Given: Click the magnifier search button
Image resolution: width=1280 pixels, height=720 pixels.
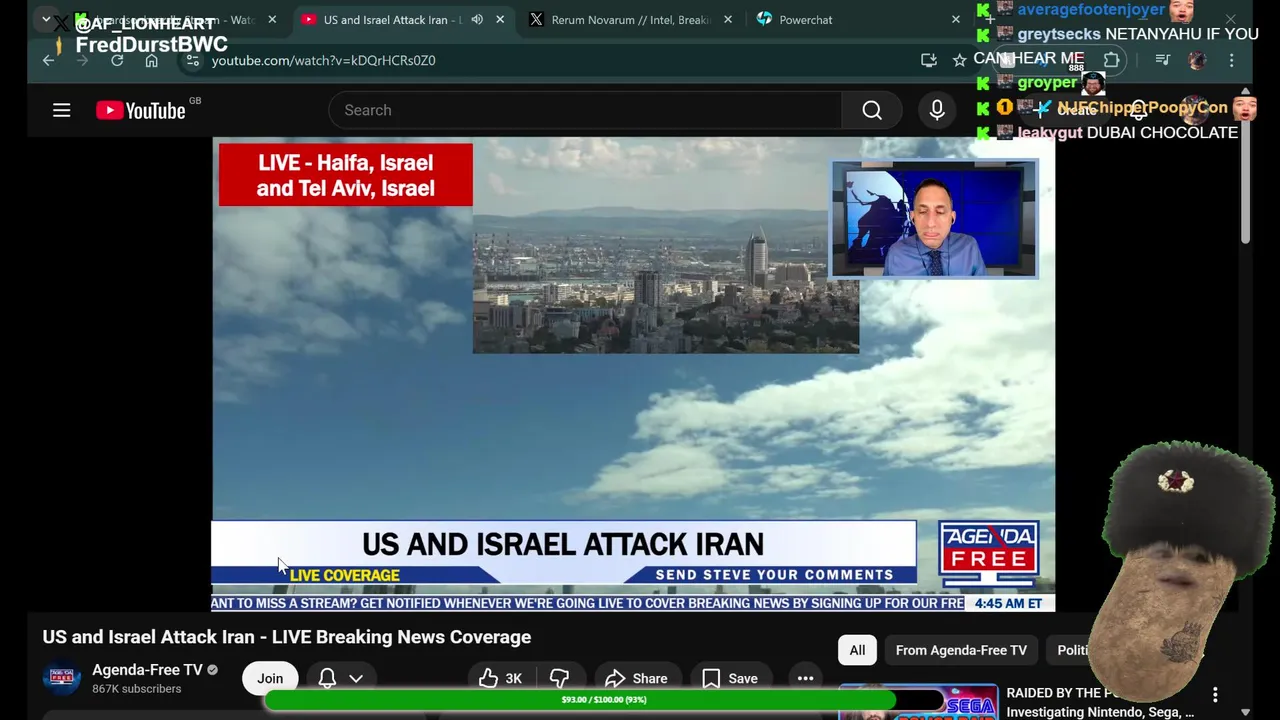Looking at the screenshot, I should [872, 110].
